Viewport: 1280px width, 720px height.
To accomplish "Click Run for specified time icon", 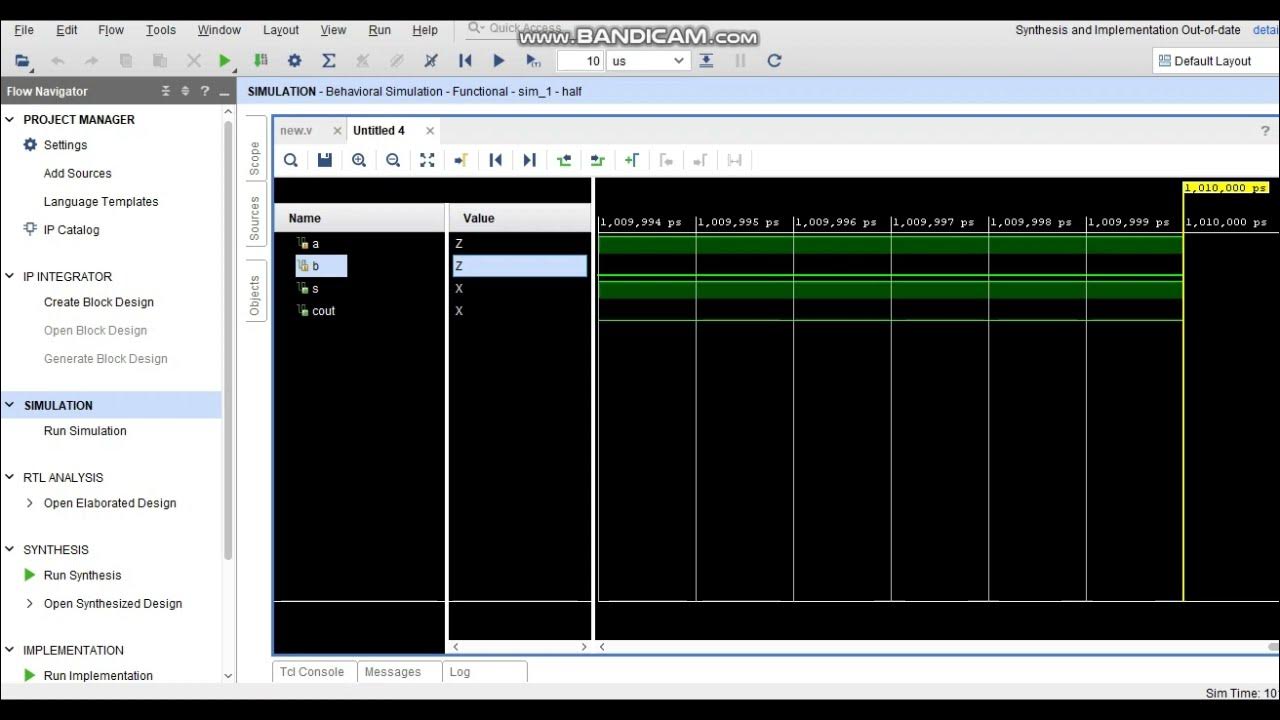I will click(x=533, y=61).
